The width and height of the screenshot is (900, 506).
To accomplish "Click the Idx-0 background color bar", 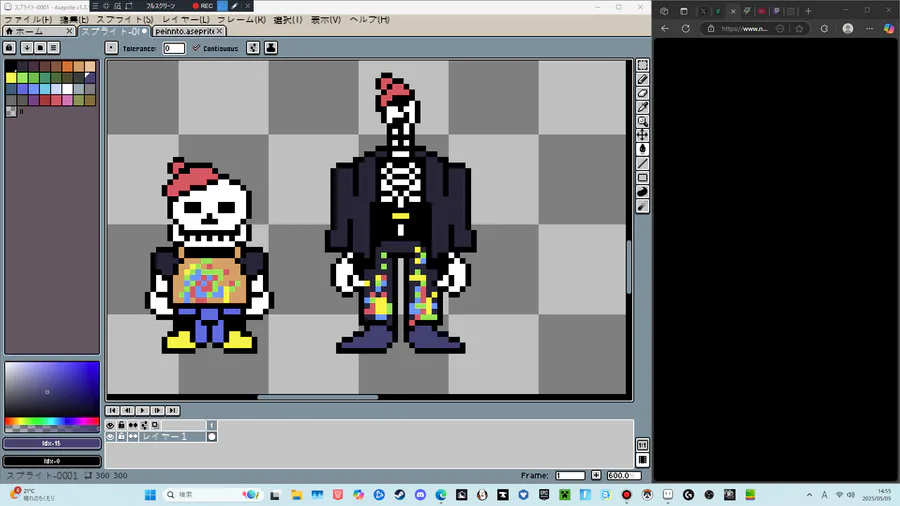I will tap(52, 461).
